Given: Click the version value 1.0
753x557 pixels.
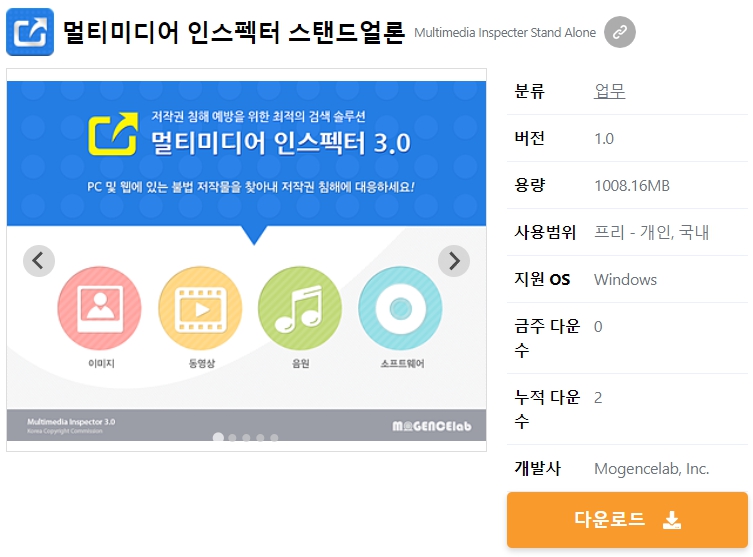Looking at the screenshot, I should point(604,139).
